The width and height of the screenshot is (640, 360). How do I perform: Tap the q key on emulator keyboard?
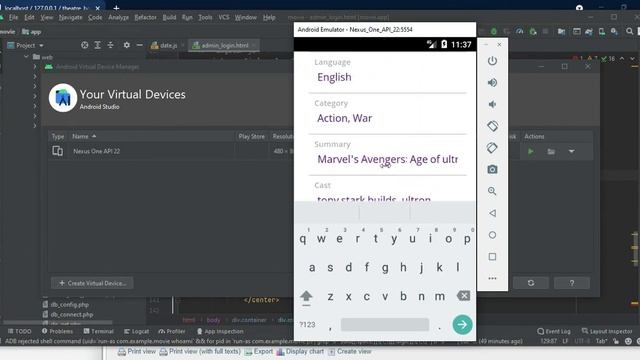click(303, 239)
